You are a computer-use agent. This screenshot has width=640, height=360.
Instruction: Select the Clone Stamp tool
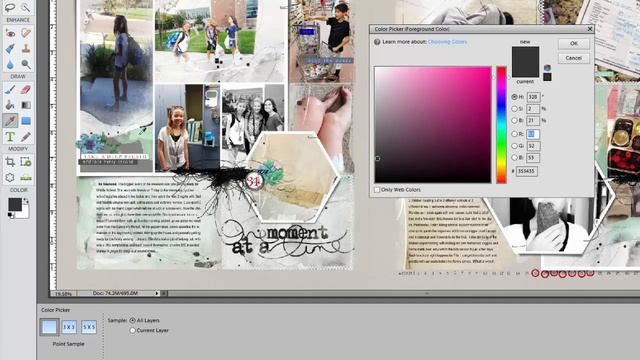(x=26, y=49)
